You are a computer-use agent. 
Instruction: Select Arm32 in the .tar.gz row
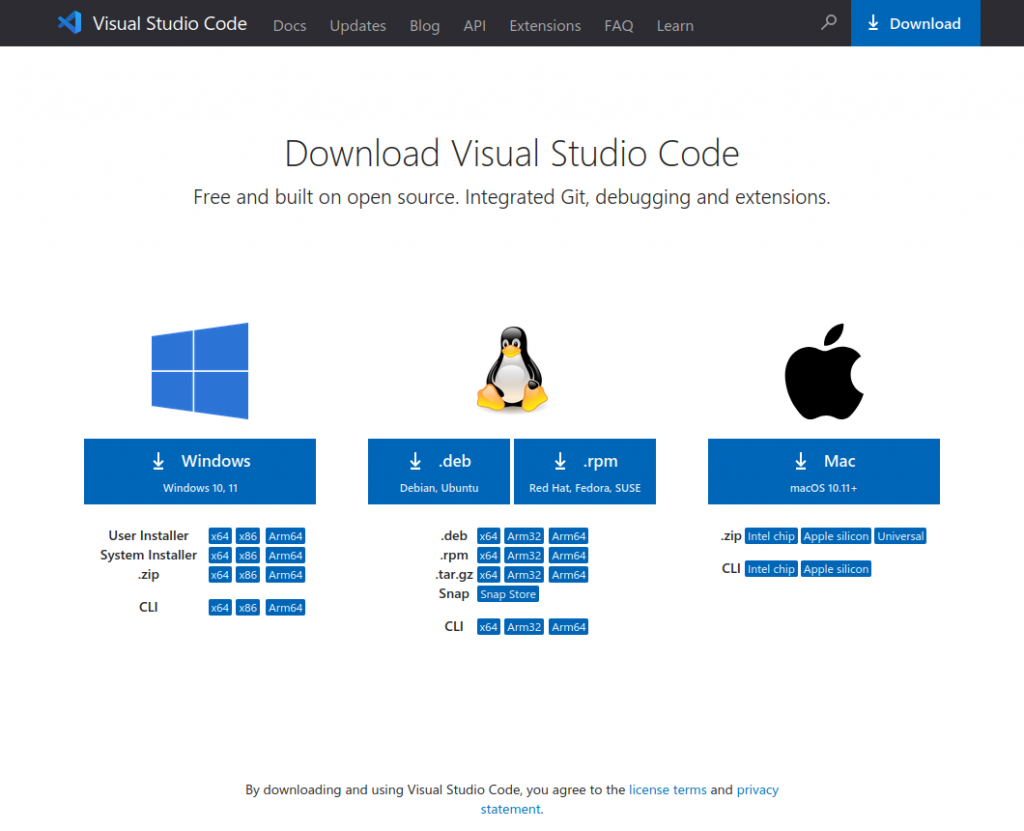click(524, 575)
